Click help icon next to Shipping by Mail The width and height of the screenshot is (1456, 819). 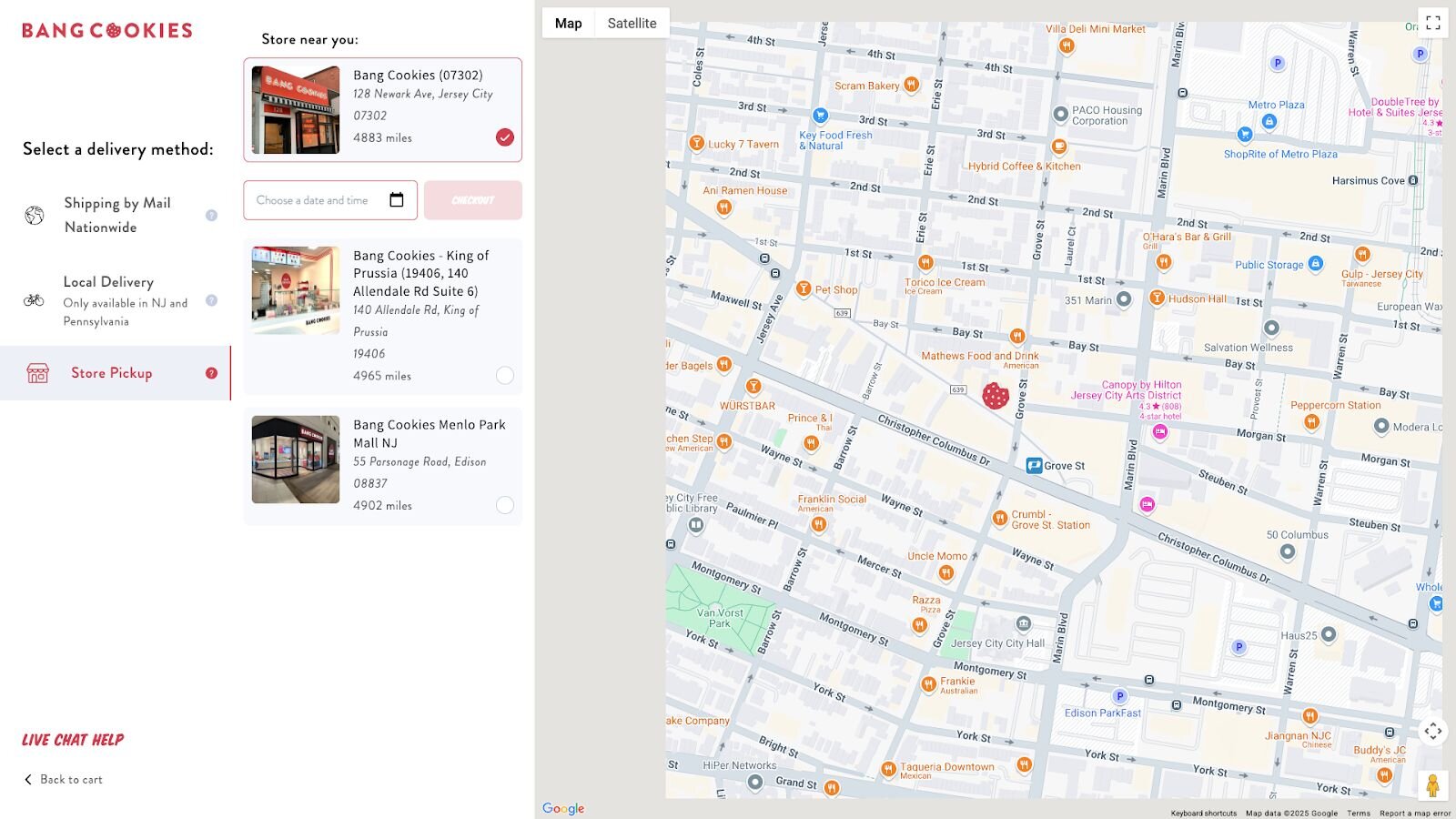tap(211, 216)
